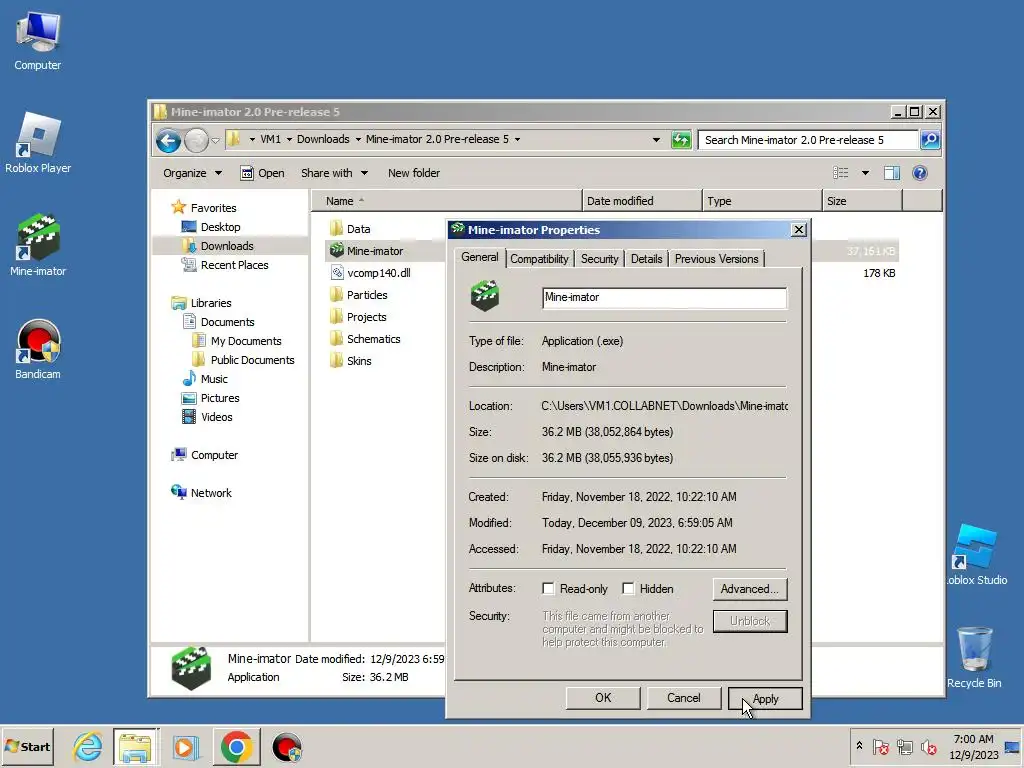This screenshot has width=1024, height=768.
Task: Open Bandicam from the taskbar
Action: (286, 747)
